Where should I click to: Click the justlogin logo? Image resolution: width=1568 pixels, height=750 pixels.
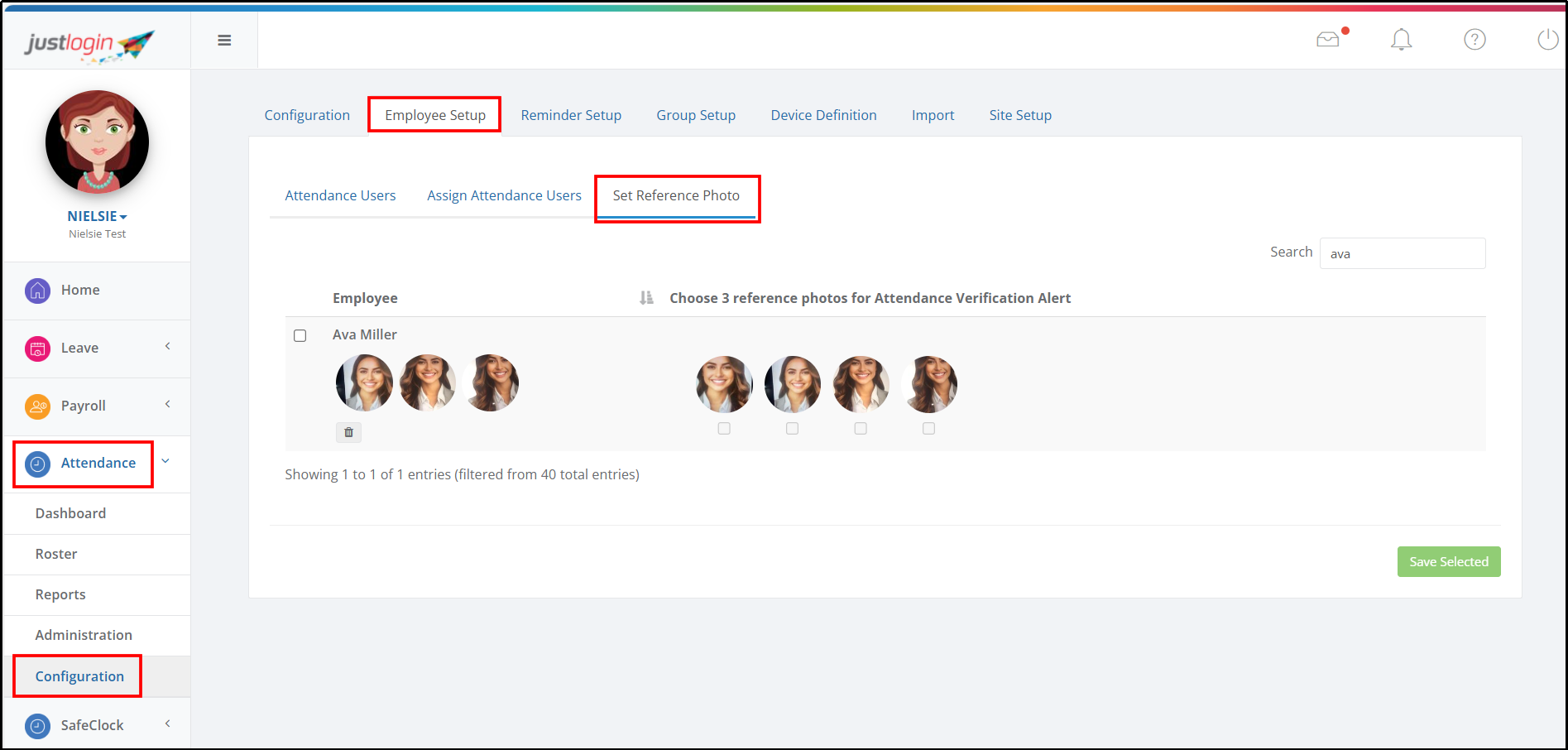point(89,45)
